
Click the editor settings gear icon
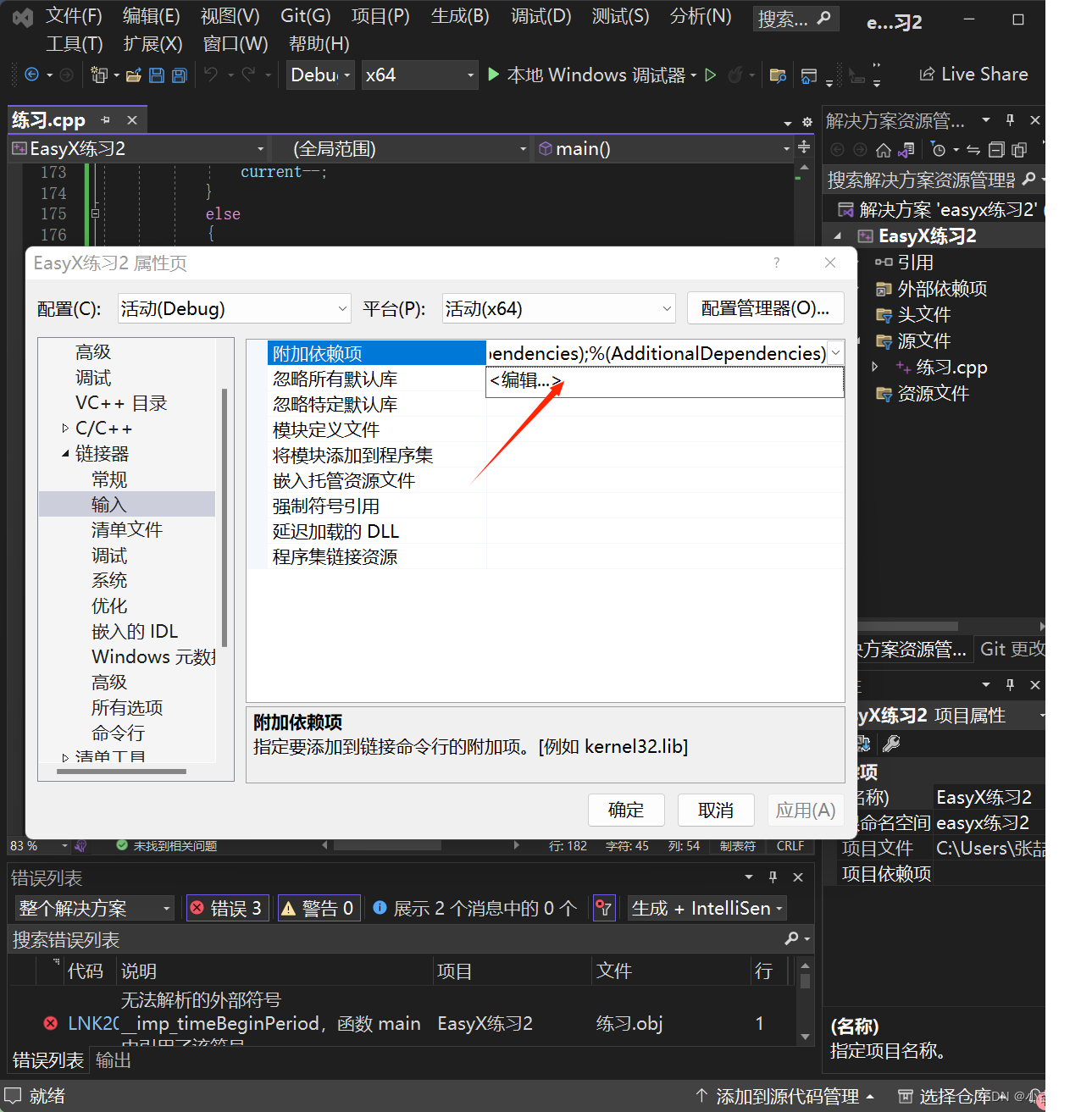(807, 122)
